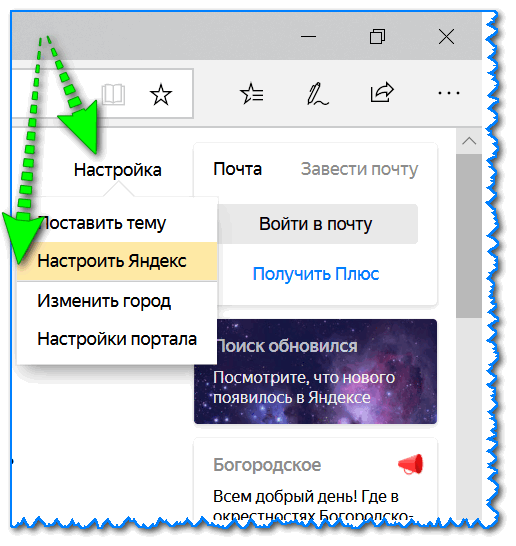Choose Поставить тему menu item
Image resolution: width=516 pixels, height=546 pixels.
(117, 223)
